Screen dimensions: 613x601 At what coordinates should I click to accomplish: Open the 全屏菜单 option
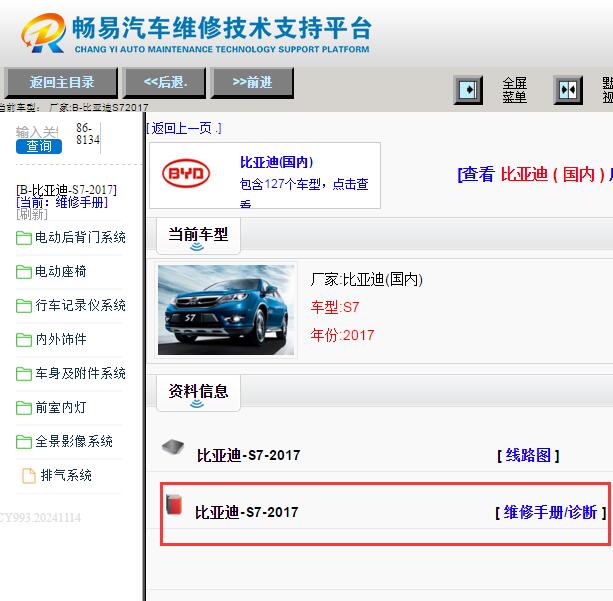[514, 90]
